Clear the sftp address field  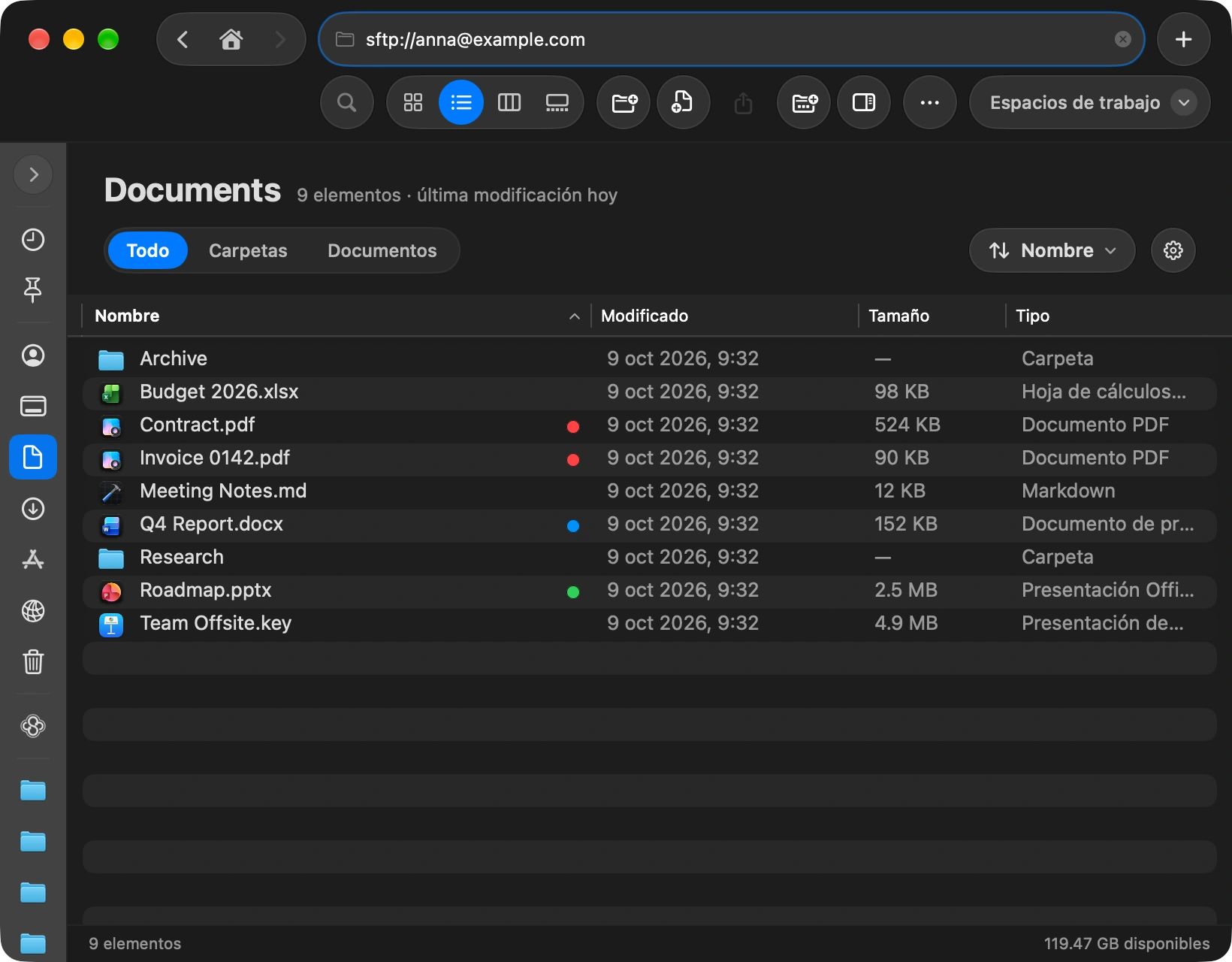(x=1122, y=39)
